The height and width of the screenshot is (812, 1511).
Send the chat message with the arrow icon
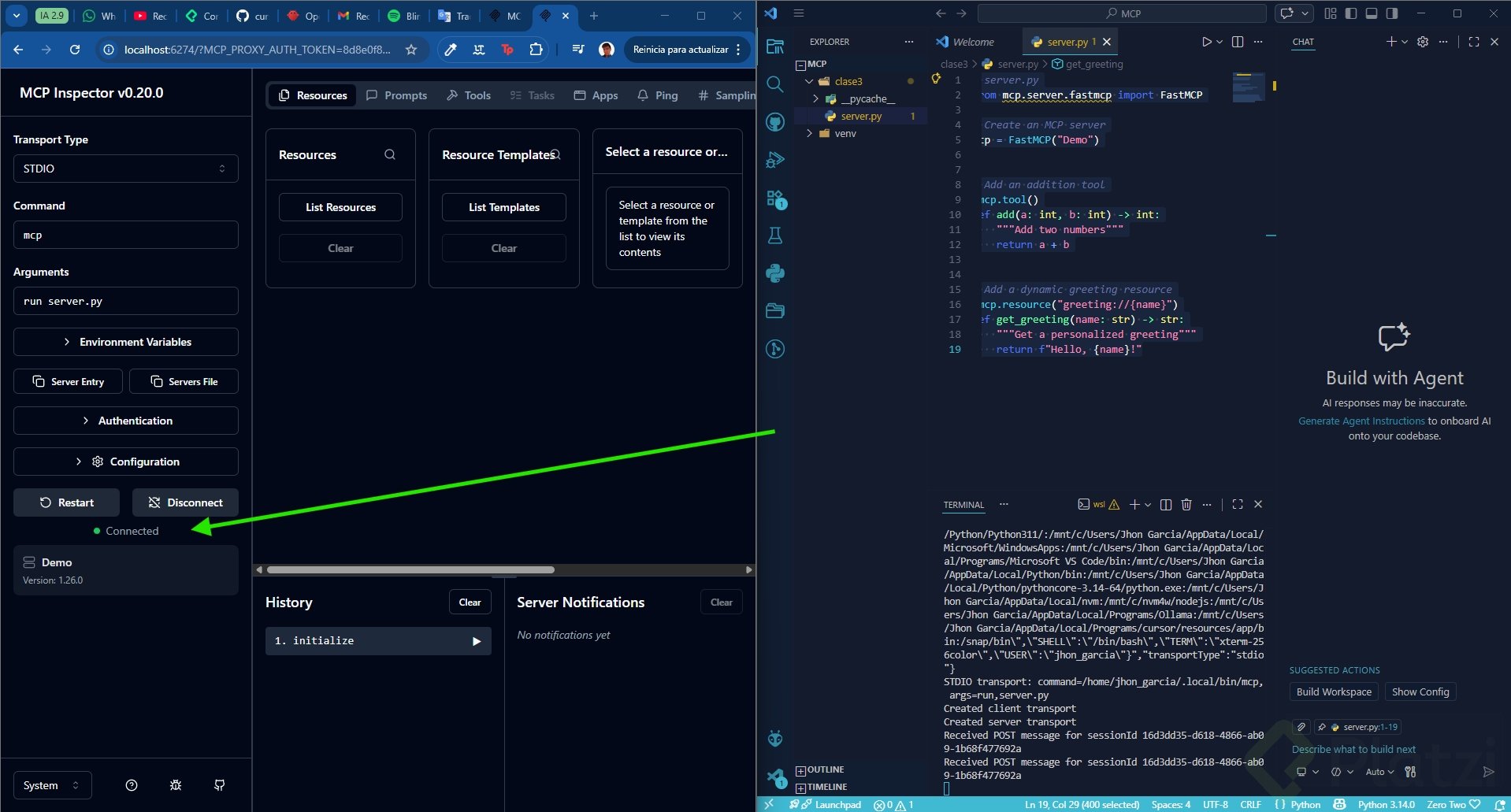(1488, 772)
